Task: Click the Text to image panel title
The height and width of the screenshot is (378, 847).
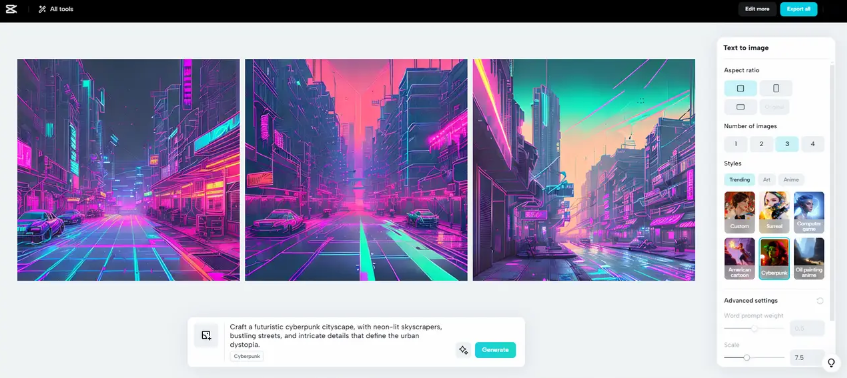Action: 745,48
